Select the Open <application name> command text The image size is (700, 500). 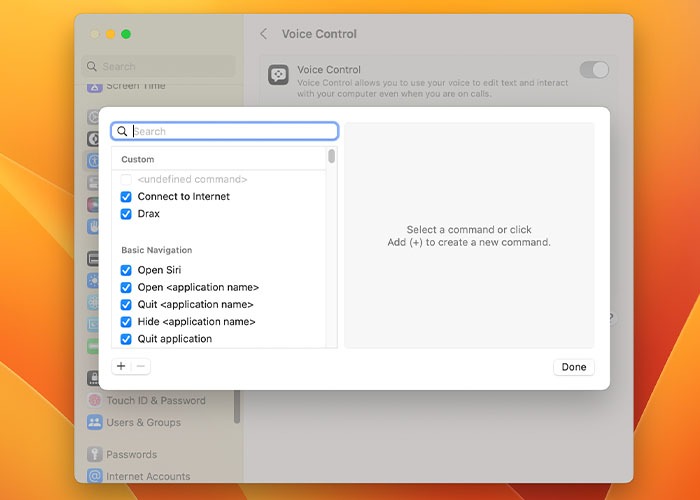[x=198, y=287]
